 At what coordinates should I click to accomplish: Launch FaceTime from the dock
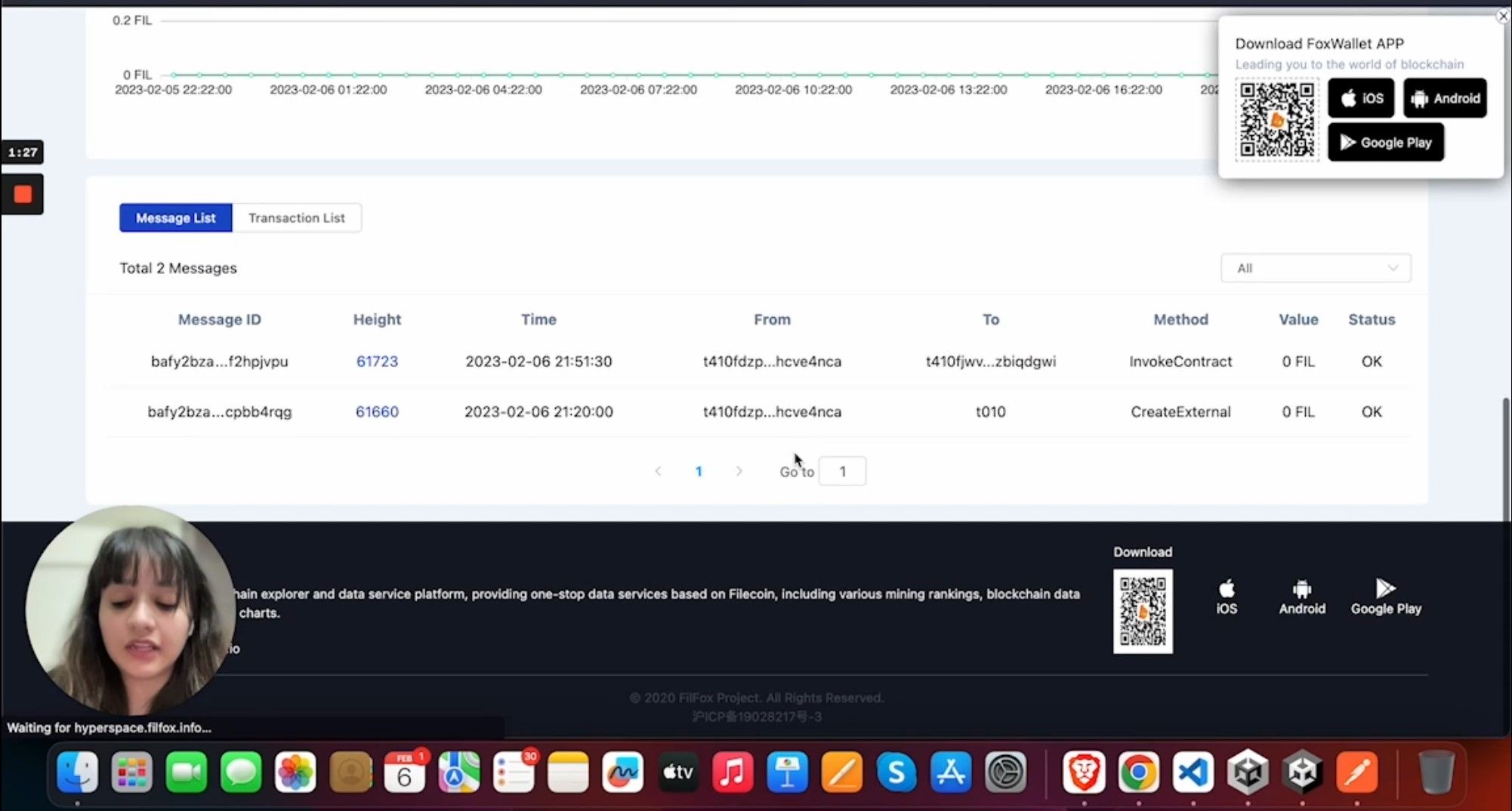(x=187, y=772)
